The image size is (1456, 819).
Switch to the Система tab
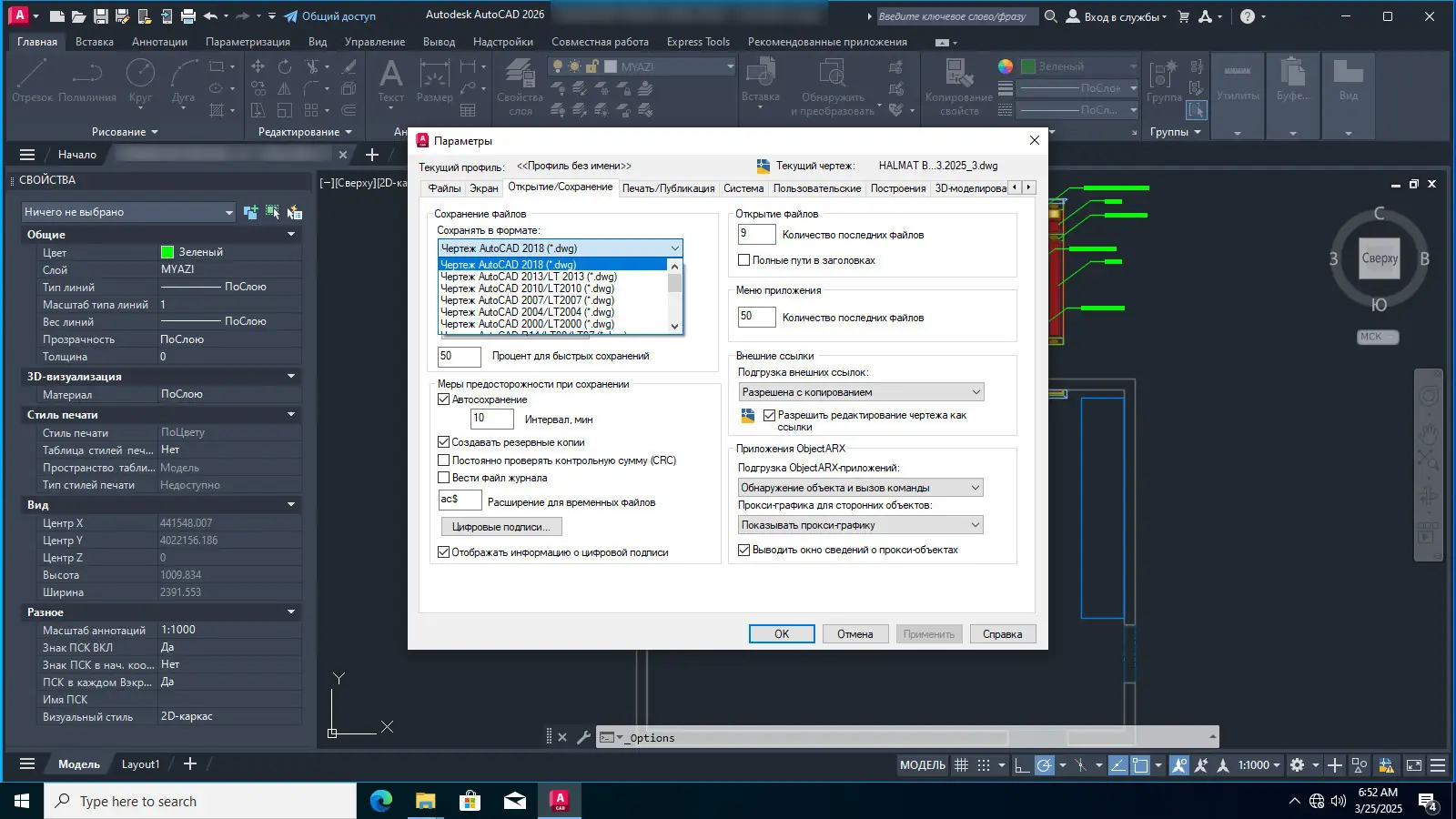(743, 188)
